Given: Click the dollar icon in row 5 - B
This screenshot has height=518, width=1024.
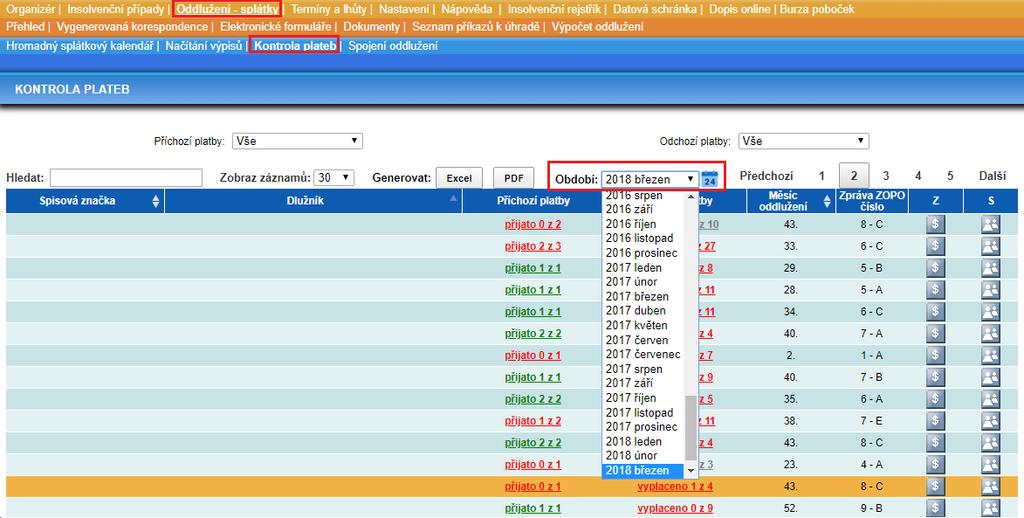Looking at the screenshot, I should (935, 268).
